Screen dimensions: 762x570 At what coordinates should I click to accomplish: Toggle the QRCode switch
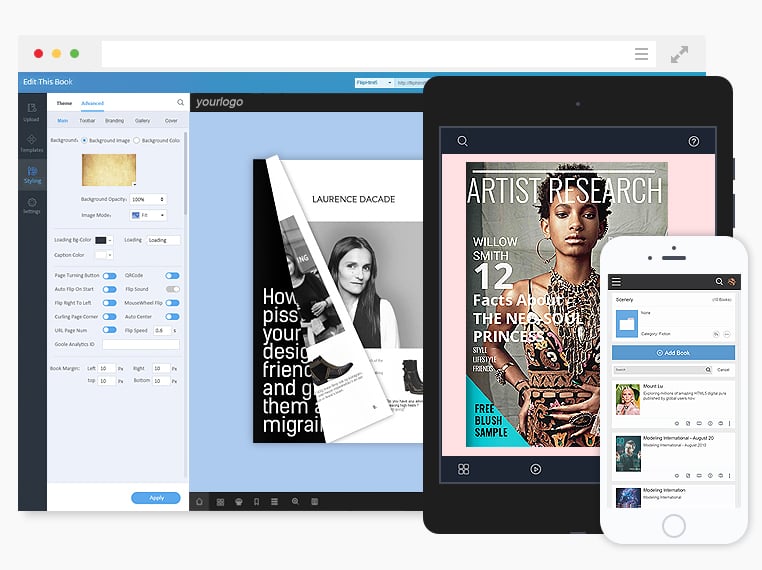pyautogui.click(x=172, y=275)
